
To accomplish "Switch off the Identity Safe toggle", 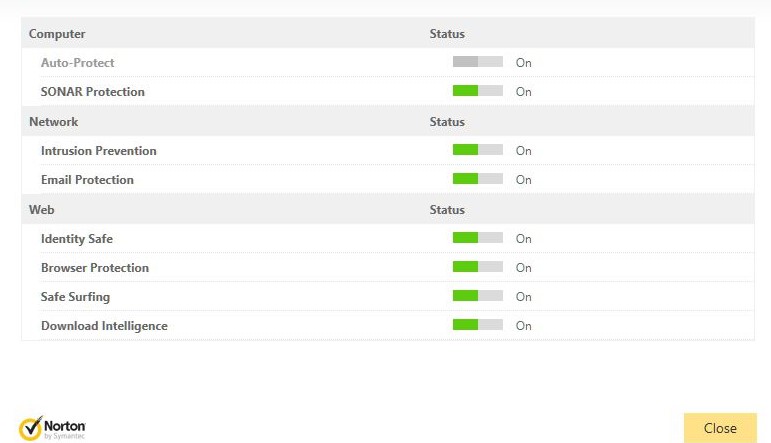I will click(478, 238).
